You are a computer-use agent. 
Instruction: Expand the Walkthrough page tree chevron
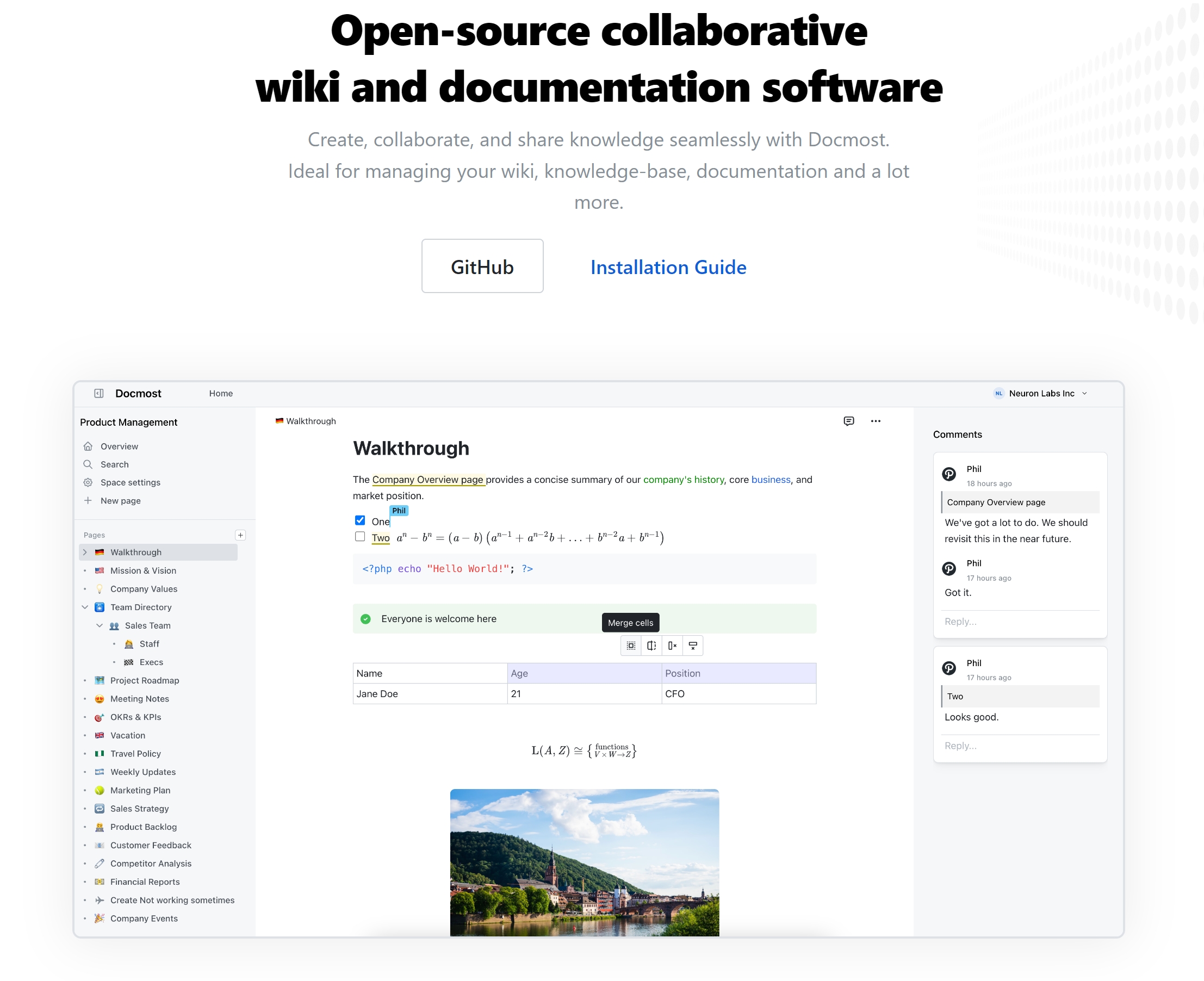(x=85, y=552)
